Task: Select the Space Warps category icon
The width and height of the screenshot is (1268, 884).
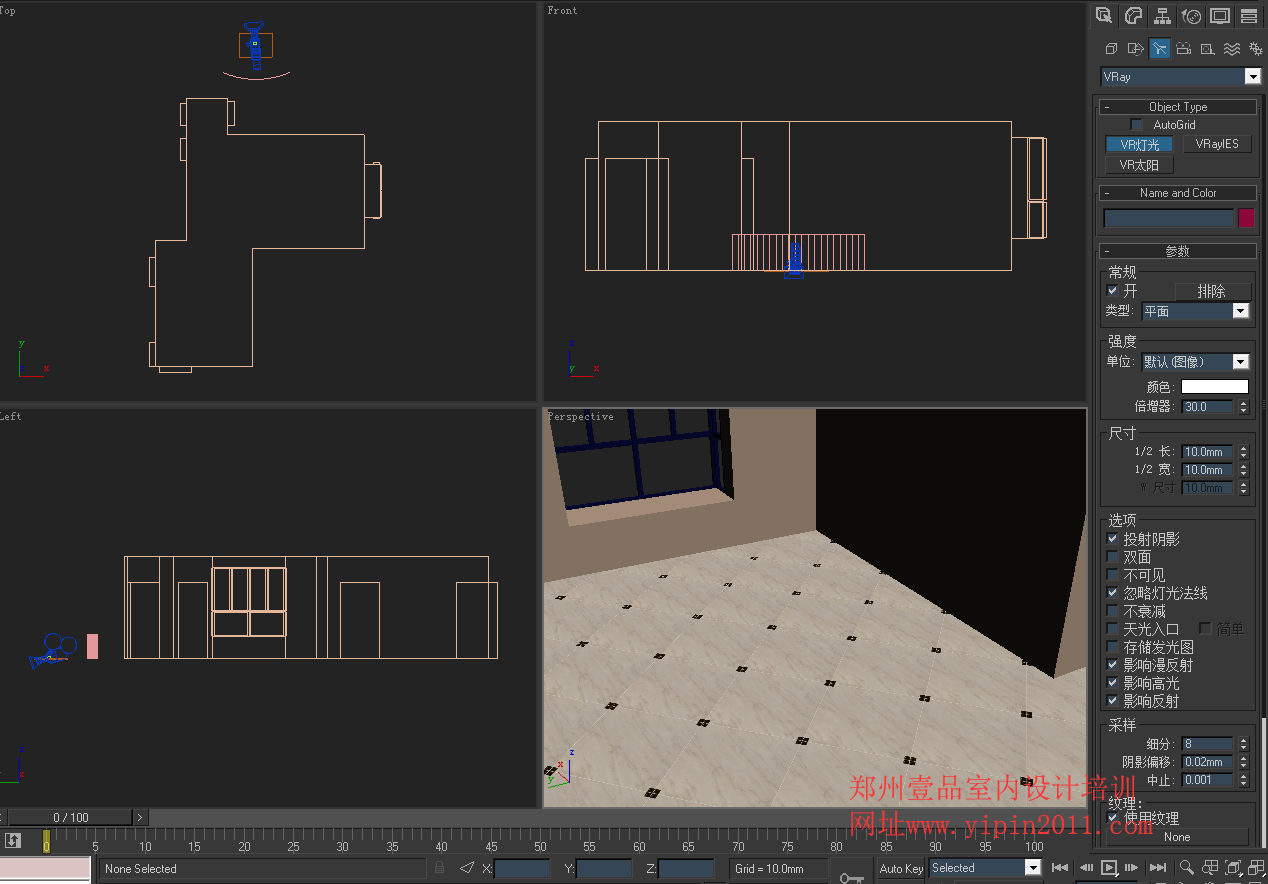Action: click(1232, 48)
